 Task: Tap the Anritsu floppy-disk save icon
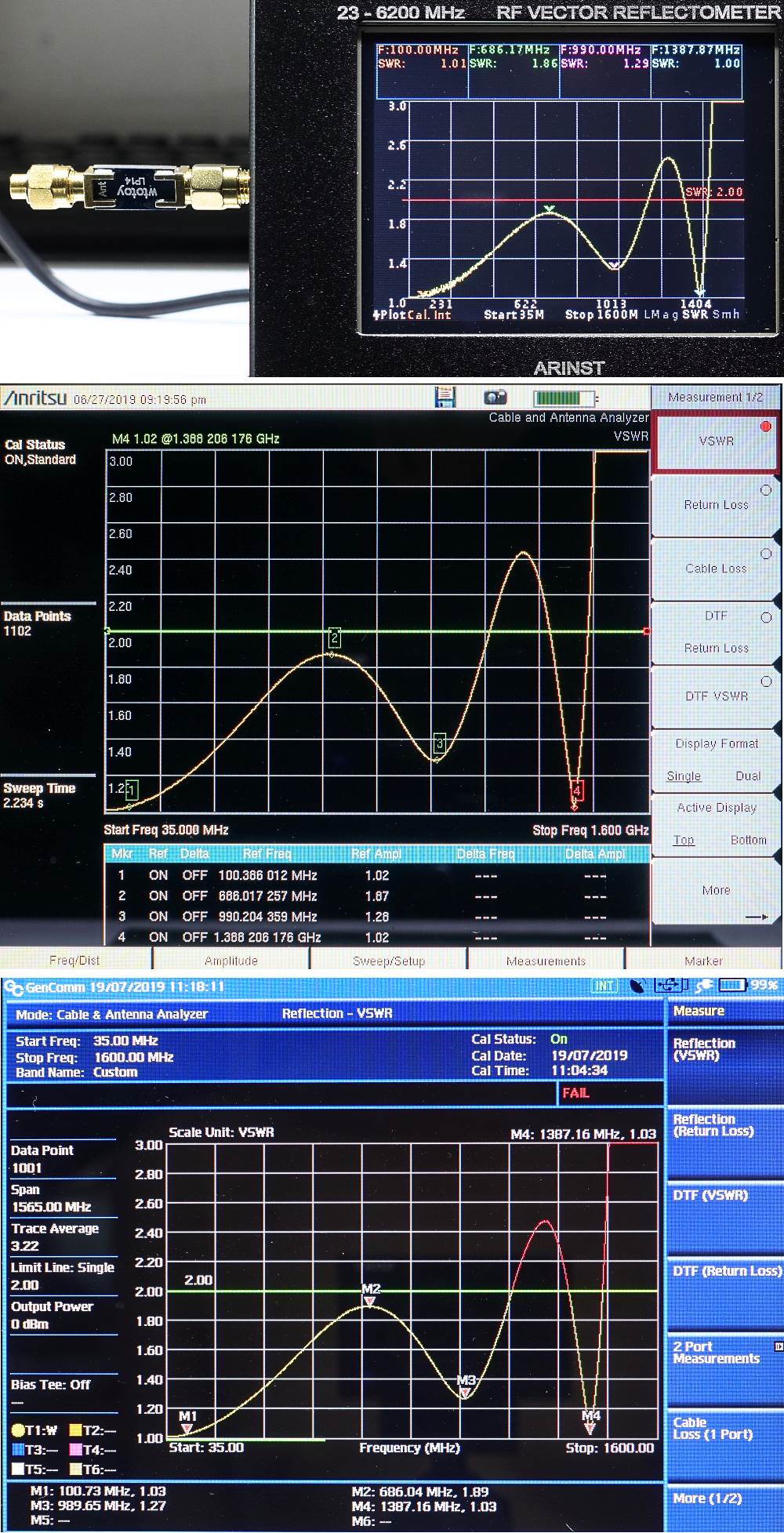coord(445,398)
